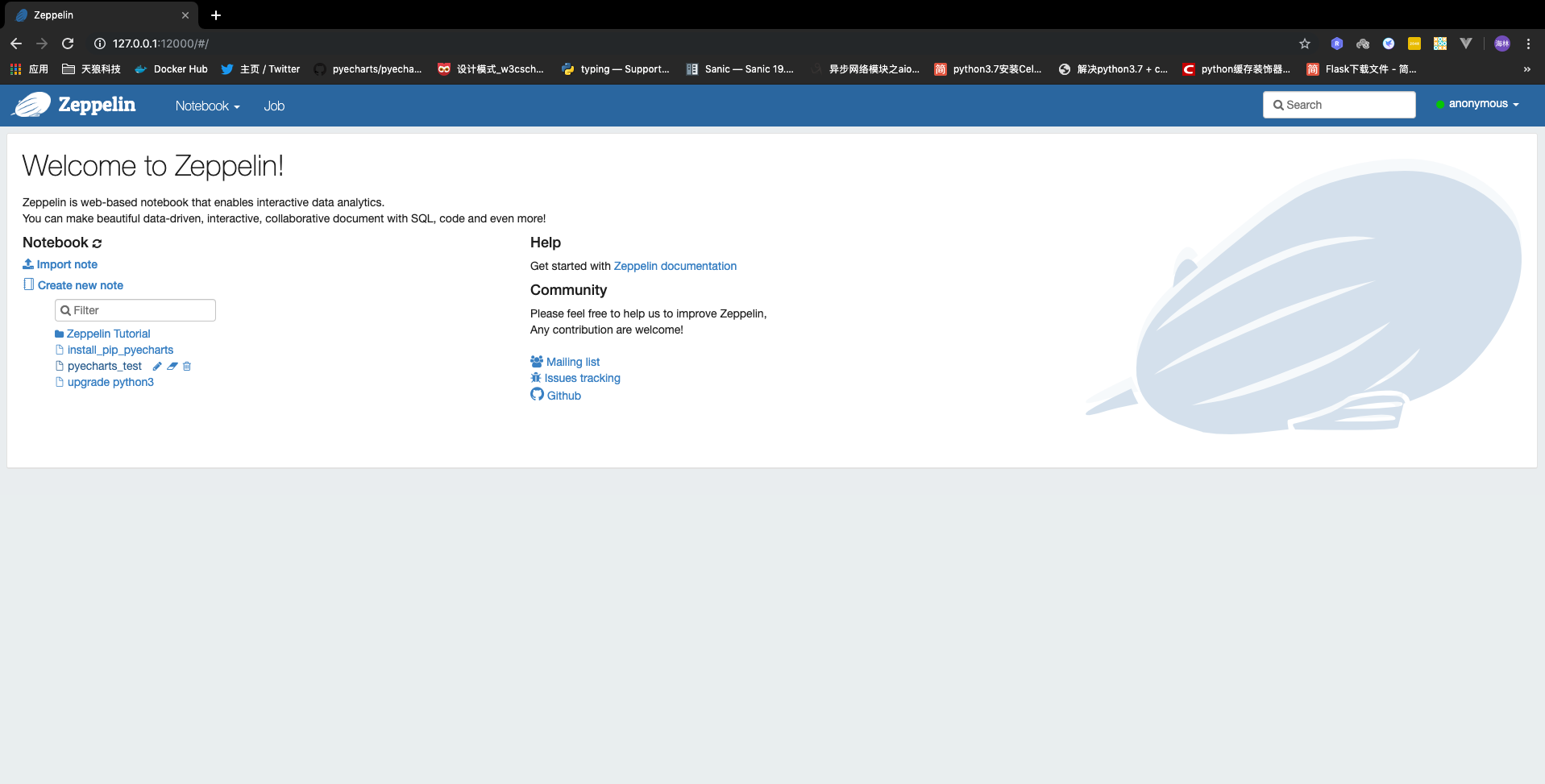Image resolution: width=1545 pixels, height=784 pixels.
Task: Click the folder icon next to Zeppelin Tutorial
Action: coord(60,334)
